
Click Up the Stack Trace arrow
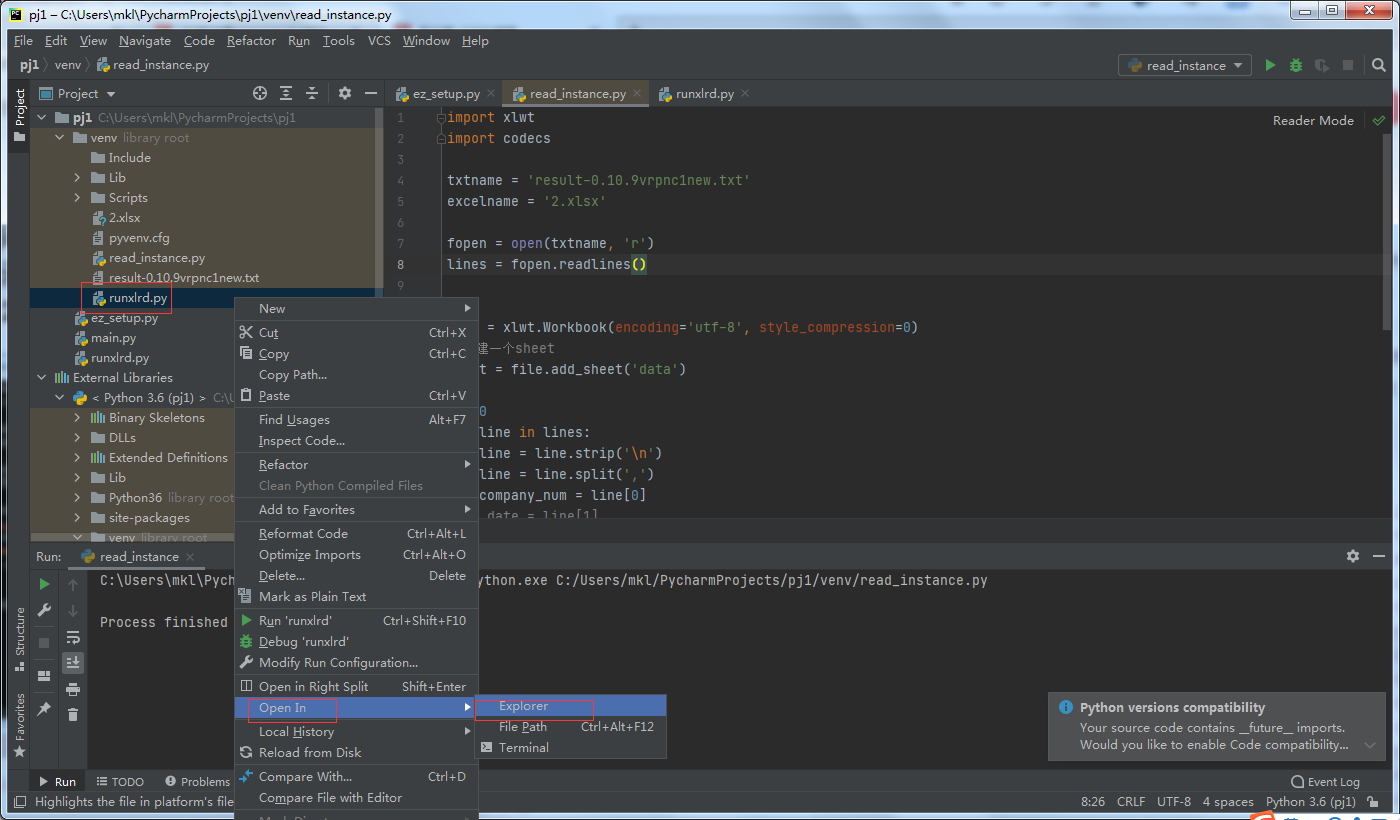coord(73,584)
